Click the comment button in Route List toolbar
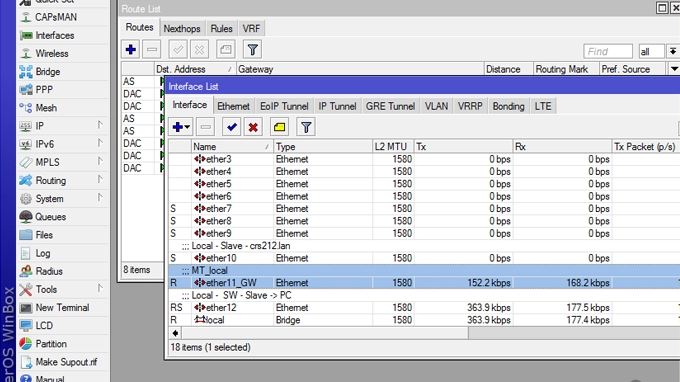 point(226,49)
